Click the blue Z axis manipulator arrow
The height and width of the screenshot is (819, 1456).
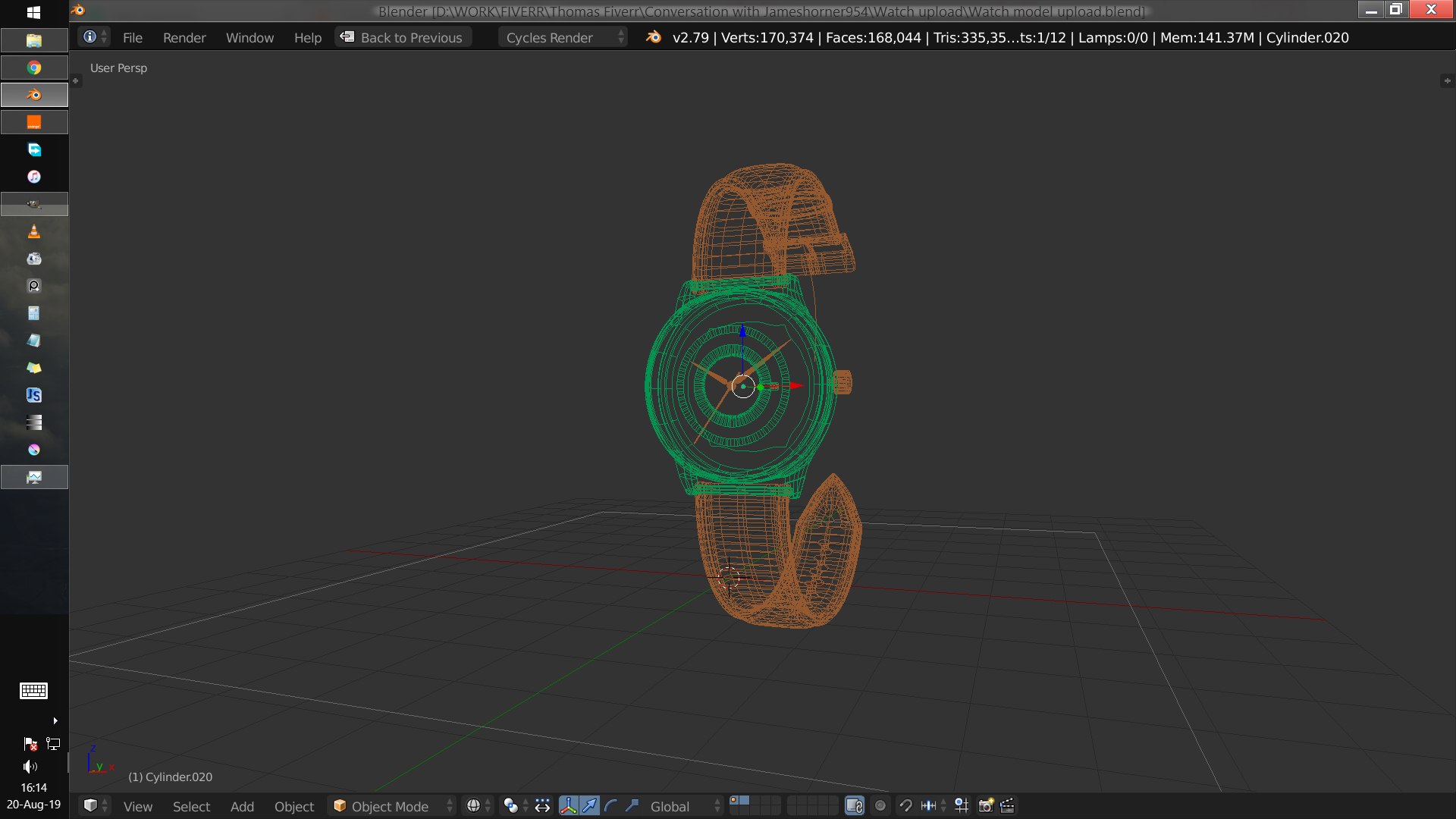(742, 331)
